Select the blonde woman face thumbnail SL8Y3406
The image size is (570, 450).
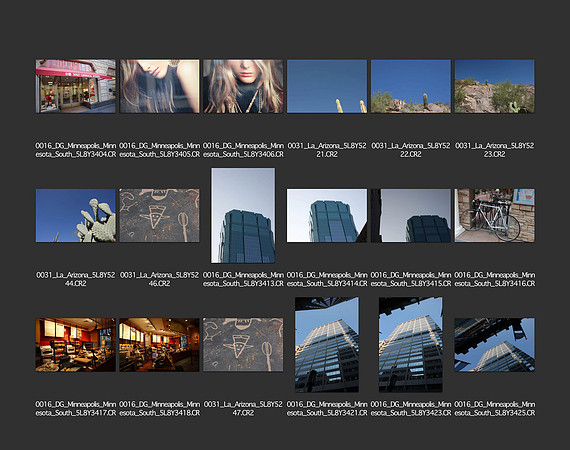pyautogui.click(x=243, y=86)
